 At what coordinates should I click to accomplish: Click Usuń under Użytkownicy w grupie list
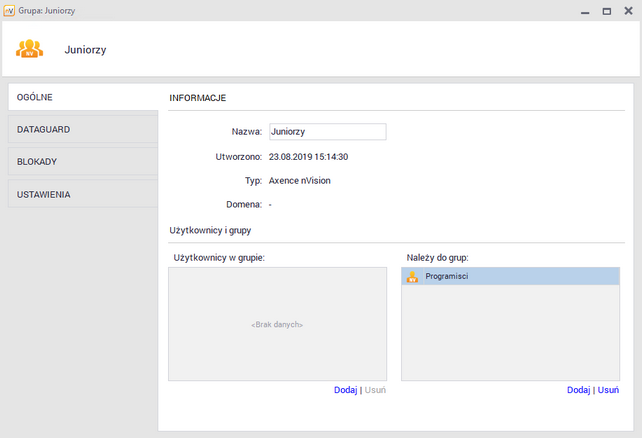[375, 390]
